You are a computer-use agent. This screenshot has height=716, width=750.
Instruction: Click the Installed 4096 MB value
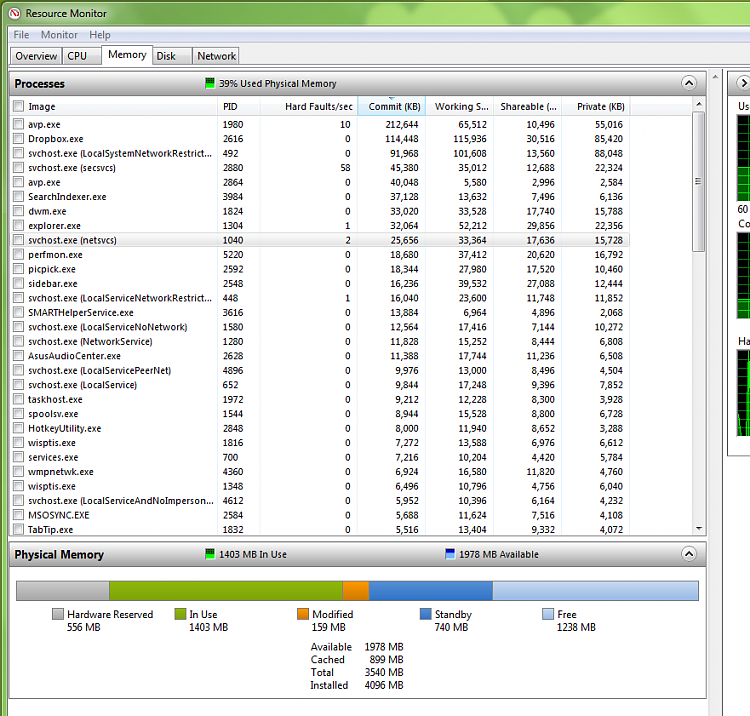384,685
